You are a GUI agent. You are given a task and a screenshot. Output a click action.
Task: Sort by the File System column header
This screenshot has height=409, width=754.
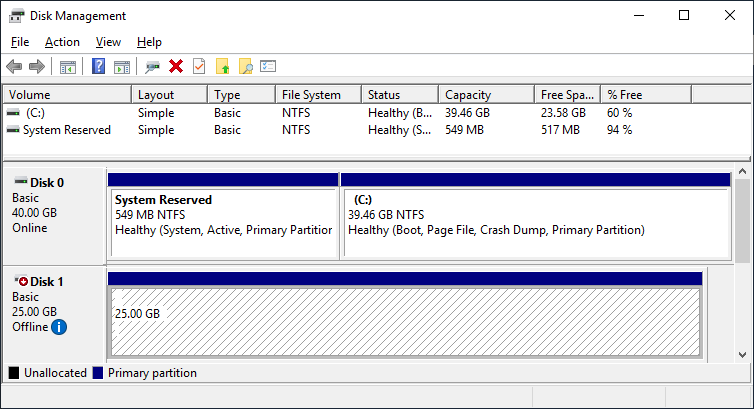pyautogui.click(x=318, y=95)
